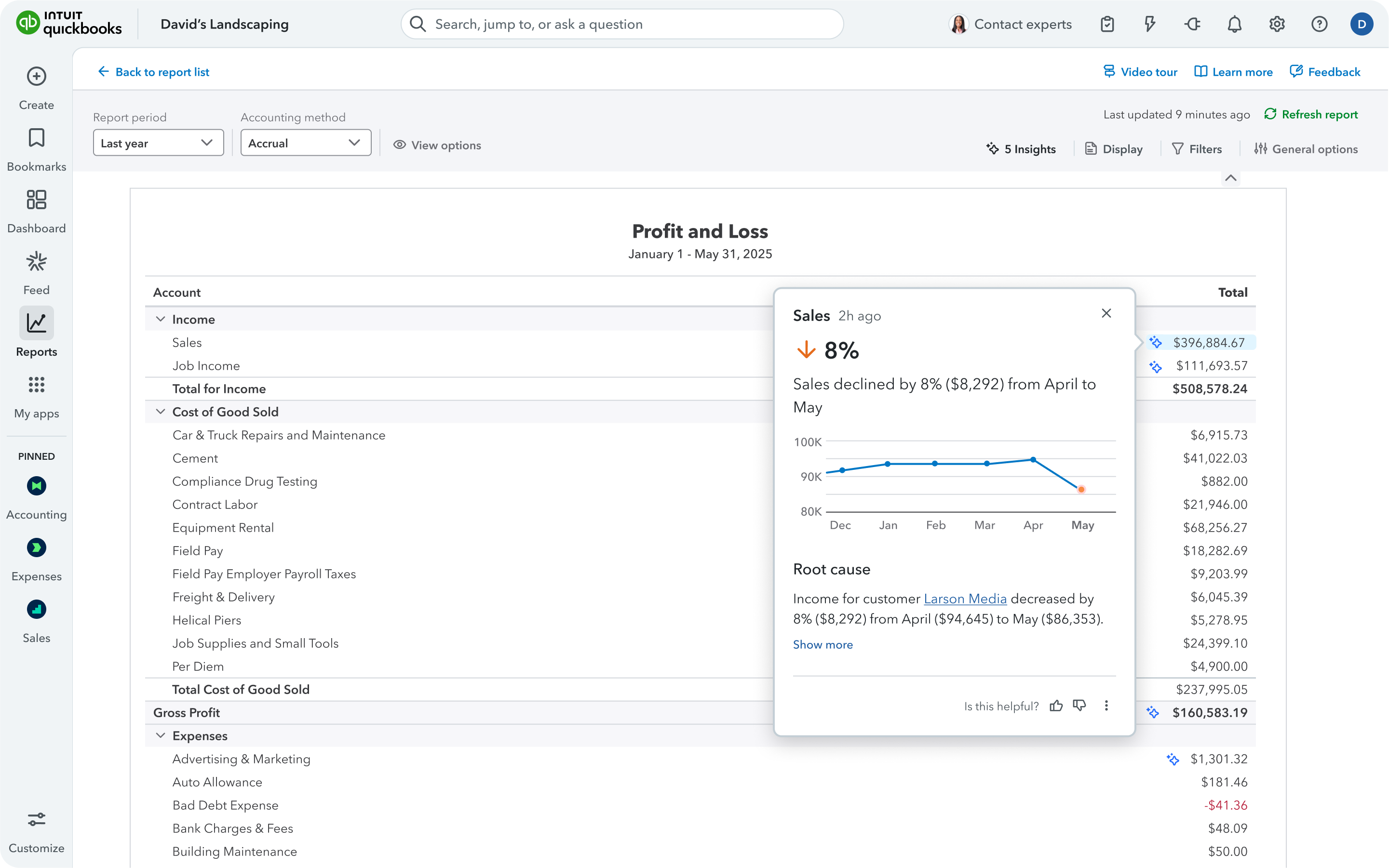The width and height of the screenshot is (1389, 868).
Task: Open the help question mark icon
Action: pos(1319,24)
